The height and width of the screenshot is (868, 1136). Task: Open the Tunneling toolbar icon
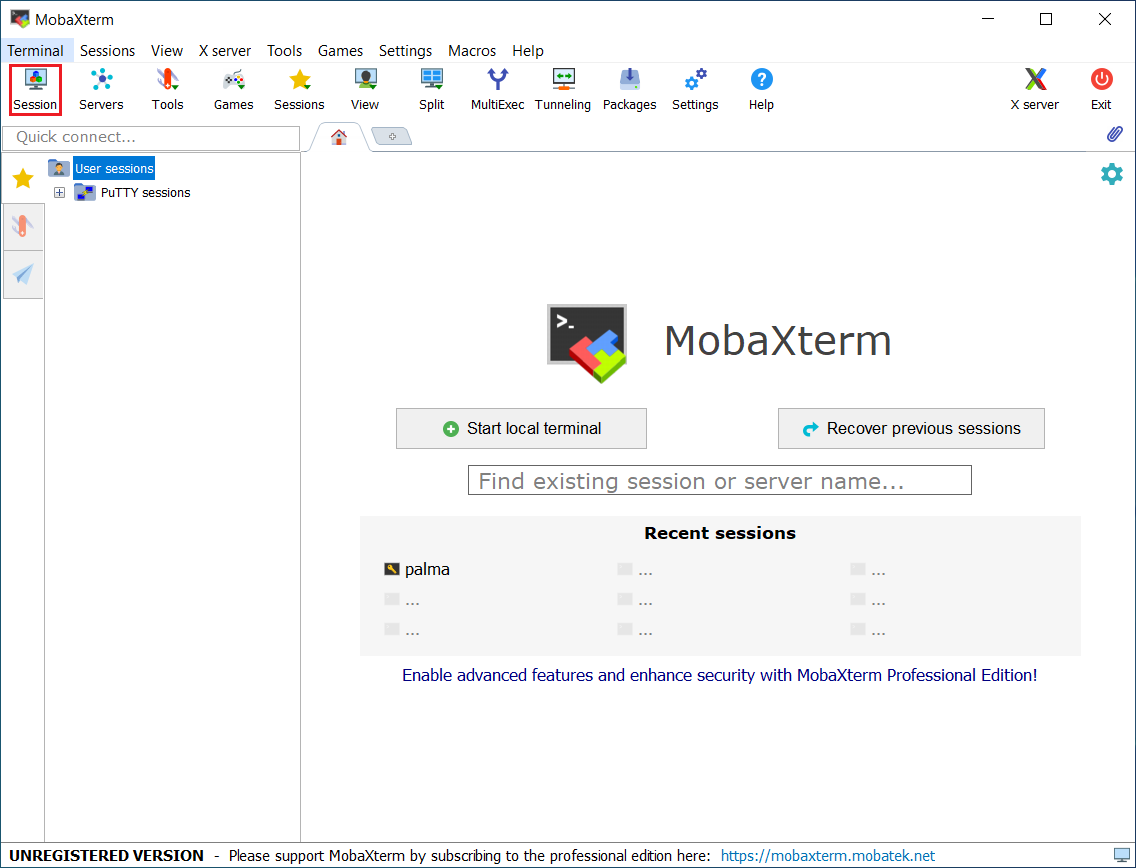click(563, 90)
